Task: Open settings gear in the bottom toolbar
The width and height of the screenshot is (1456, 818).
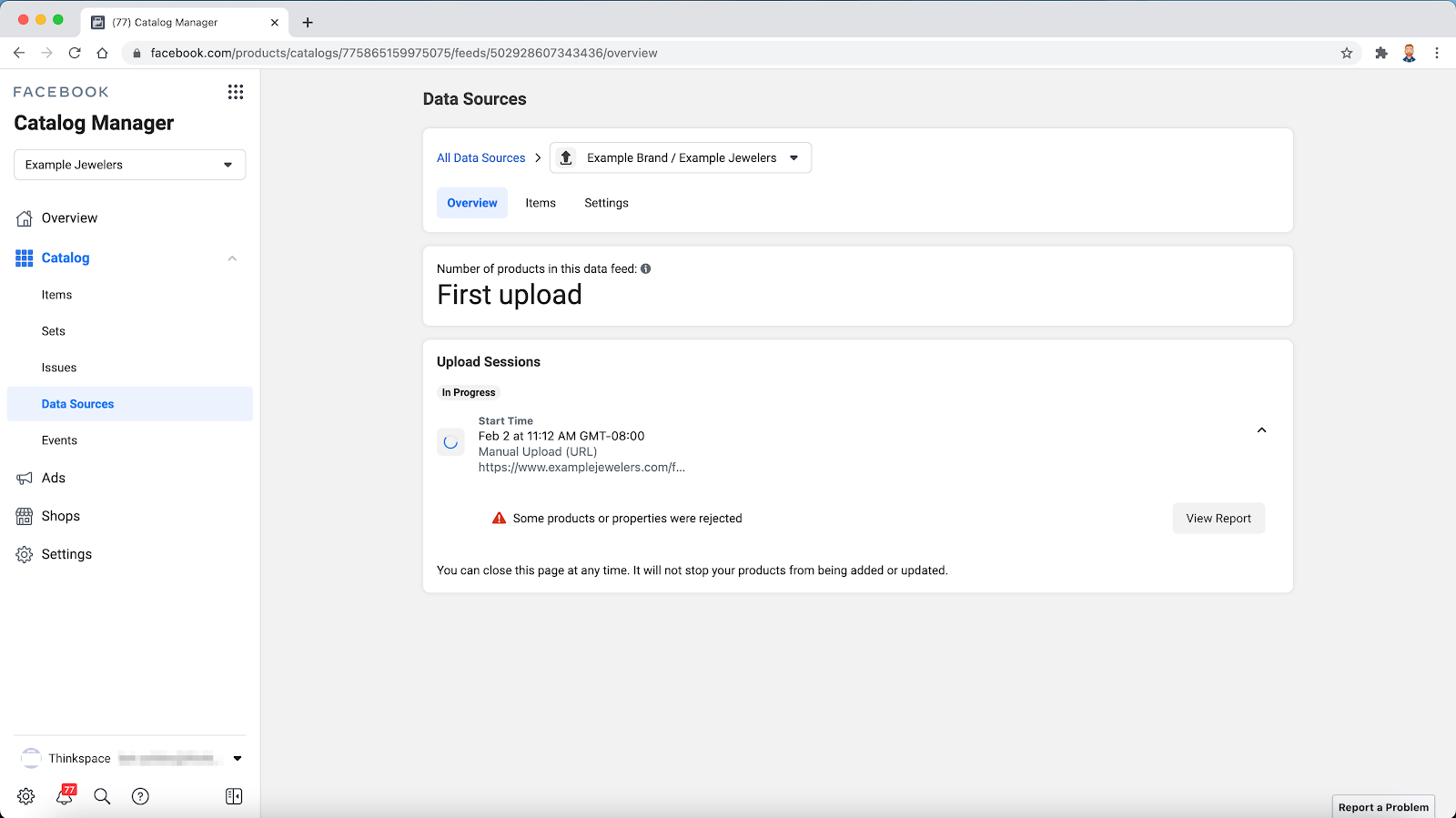Action: 25,796
